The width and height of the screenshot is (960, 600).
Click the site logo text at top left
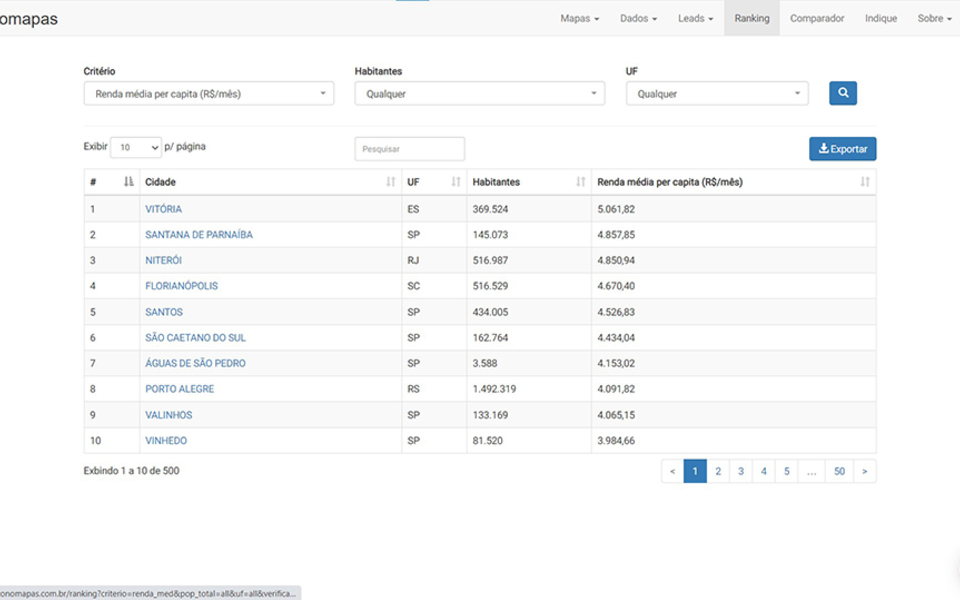click(x=28, y=19)
